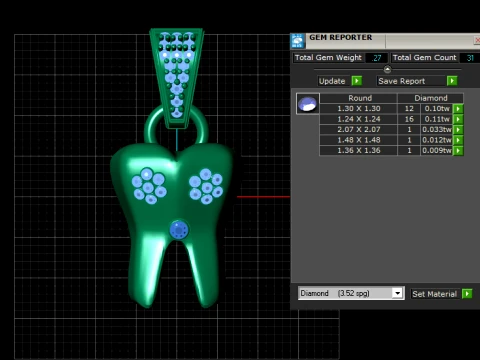Click the Set Material label
The height and width of the screenshot is (360, 480).
click(434, 294)
